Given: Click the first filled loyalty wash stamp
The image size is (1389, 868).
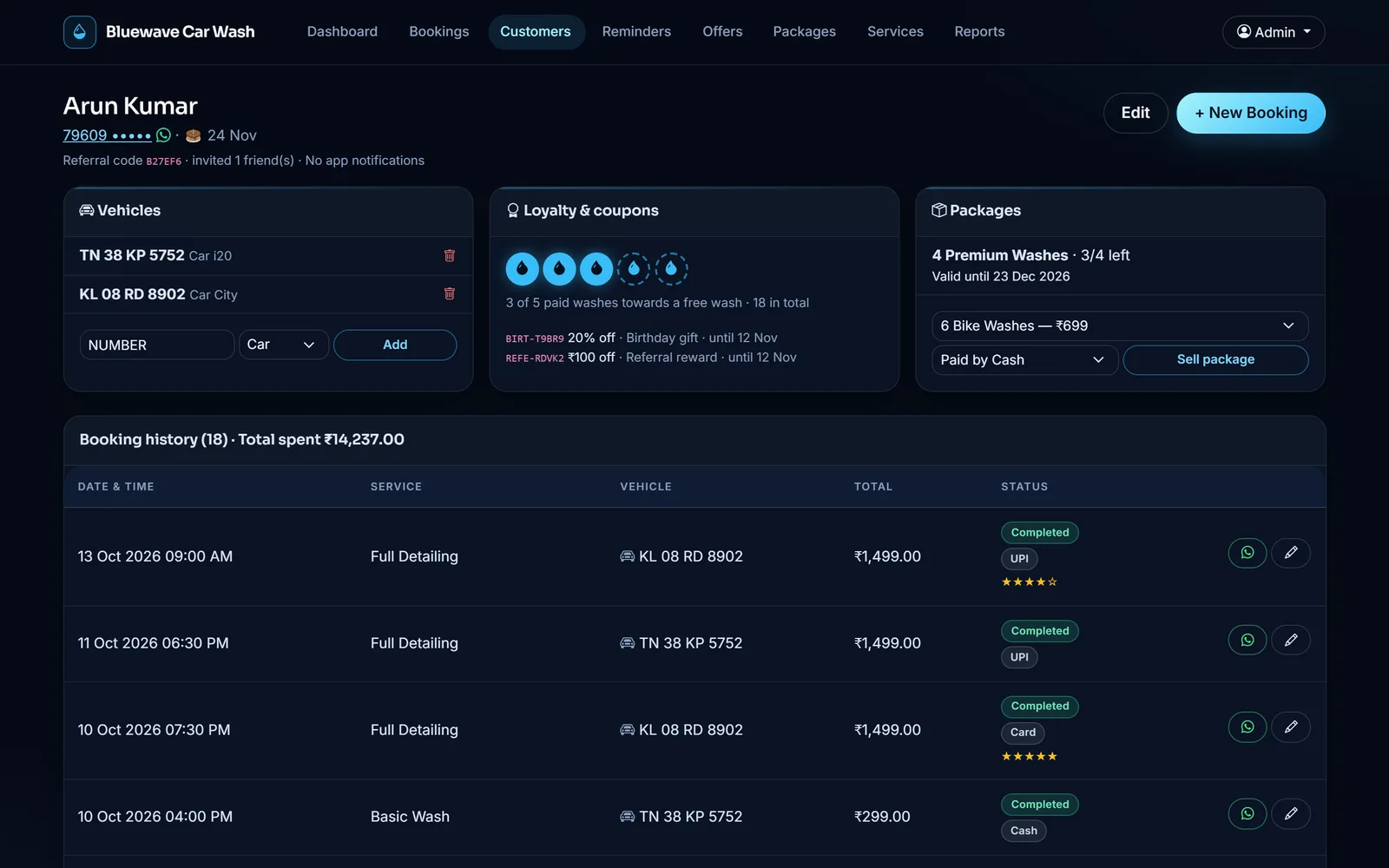Looking at the screenshot, I should pos(522,269).
